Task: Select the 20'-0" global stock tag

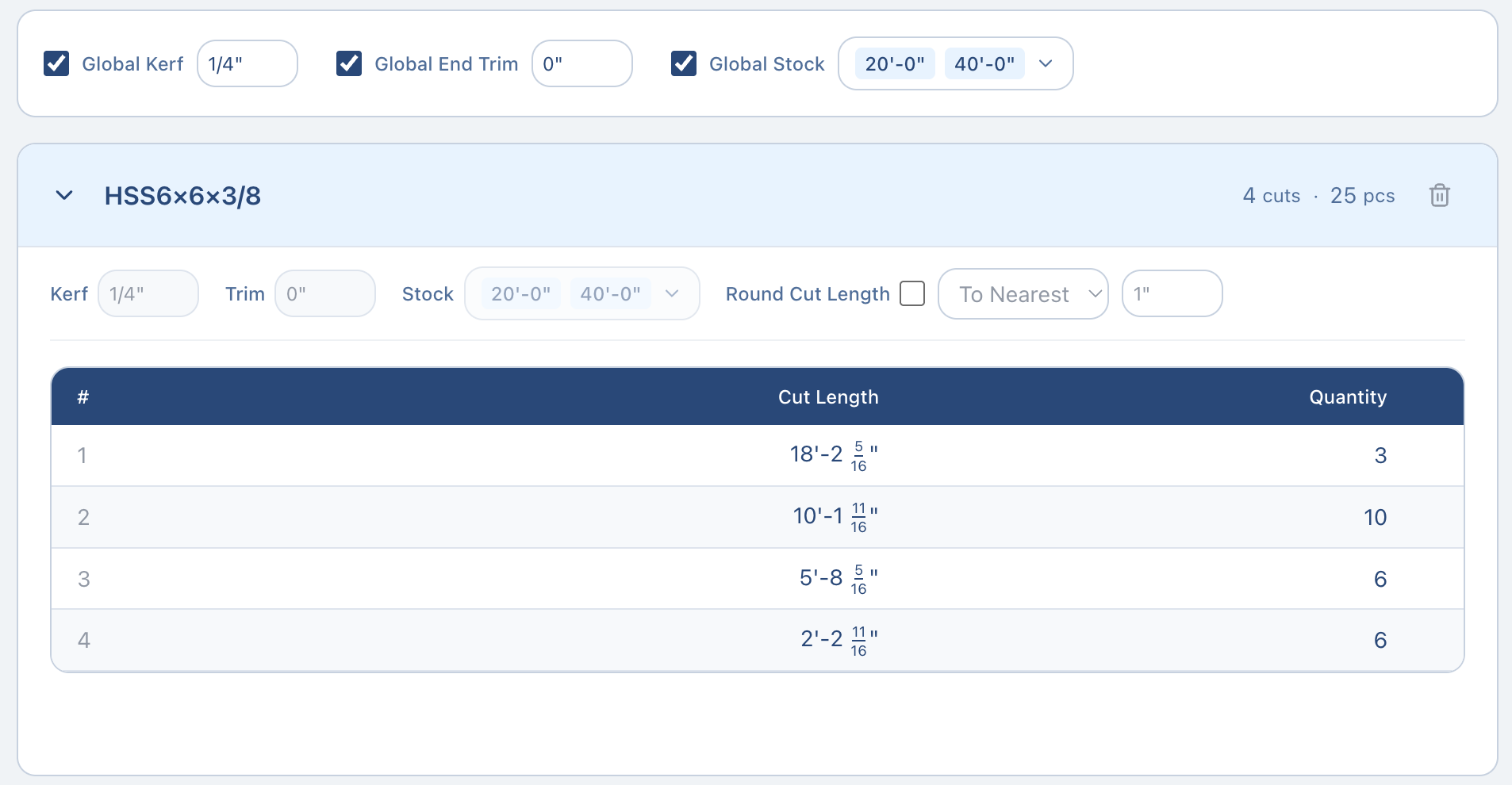Action: (x=895, y=63)
